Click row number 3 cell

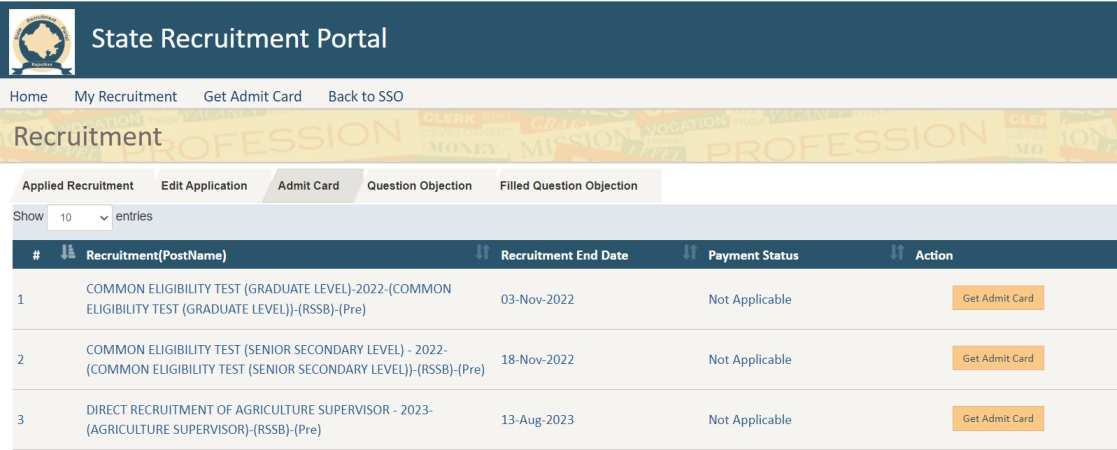(x=21, y=419)
